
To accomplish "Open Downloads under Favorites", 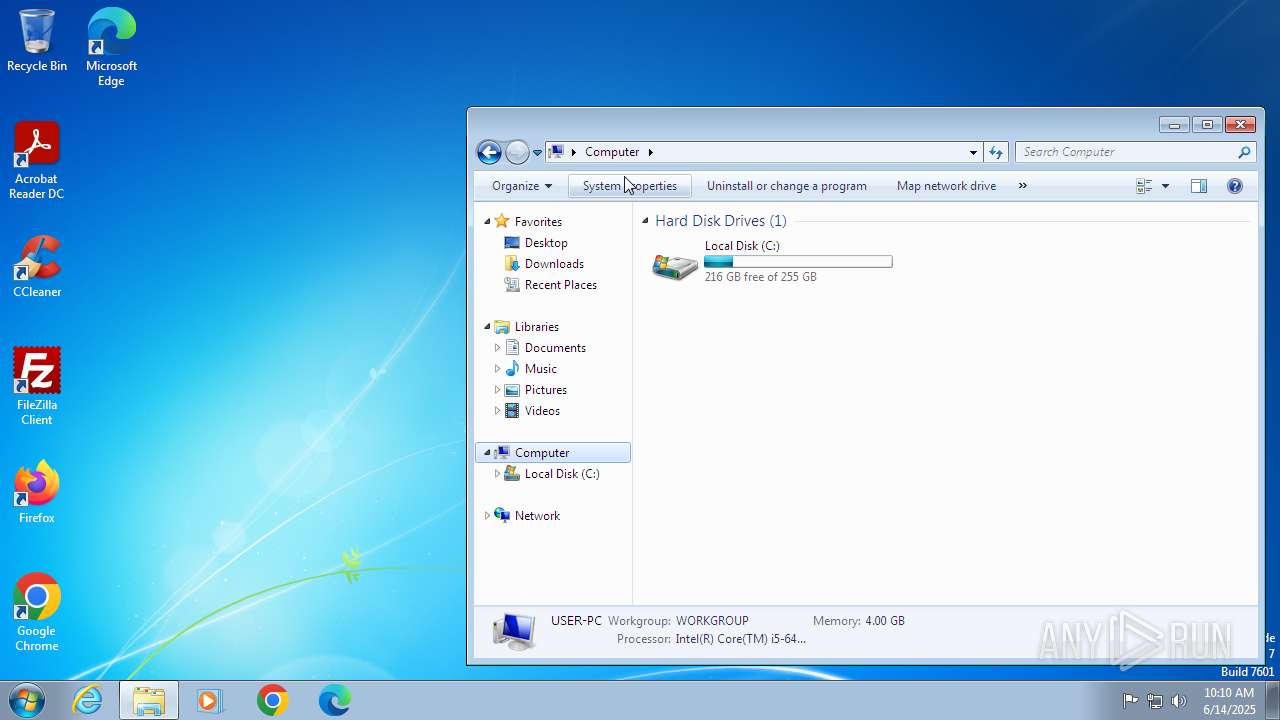I will [x=554, y=264].
